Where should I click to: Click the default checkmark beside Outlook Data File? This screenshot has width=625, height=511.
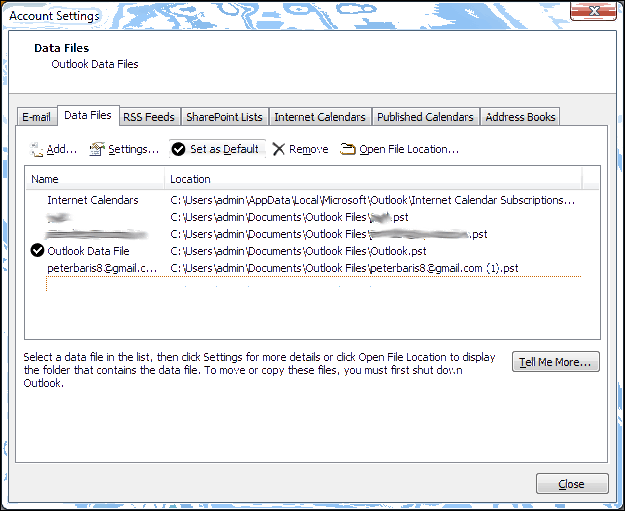tap(37, 251)
